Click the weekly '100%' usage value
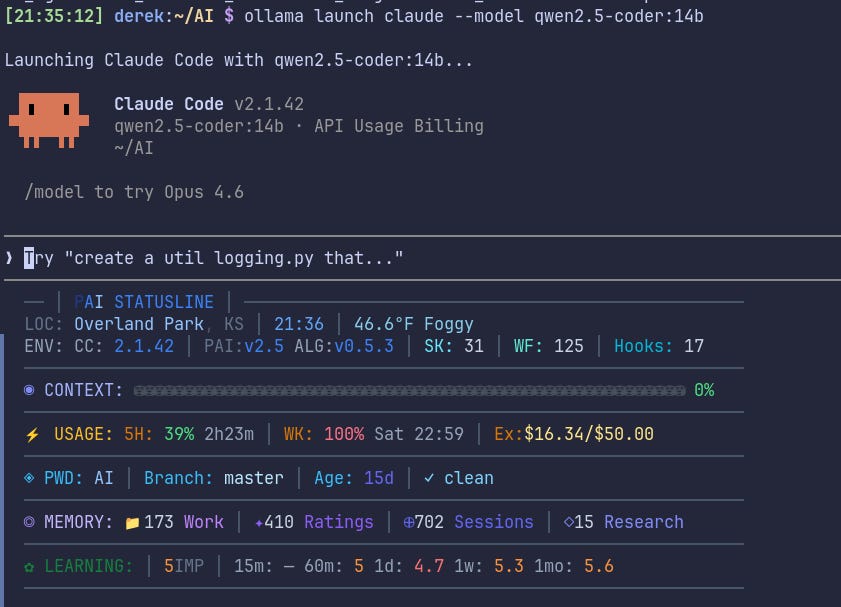 point(344,434)
